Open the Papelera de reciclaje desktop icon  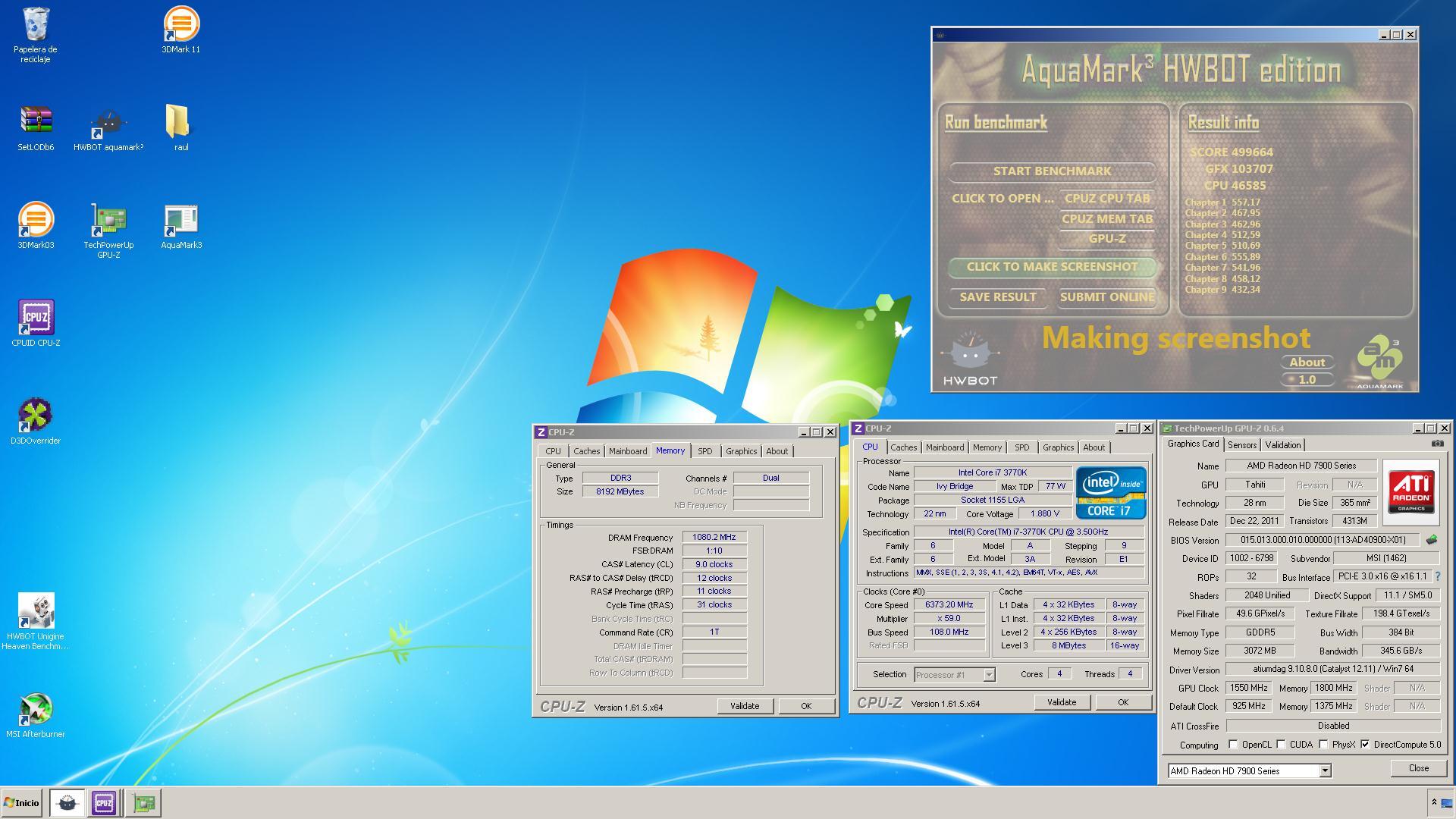[36, 34]
